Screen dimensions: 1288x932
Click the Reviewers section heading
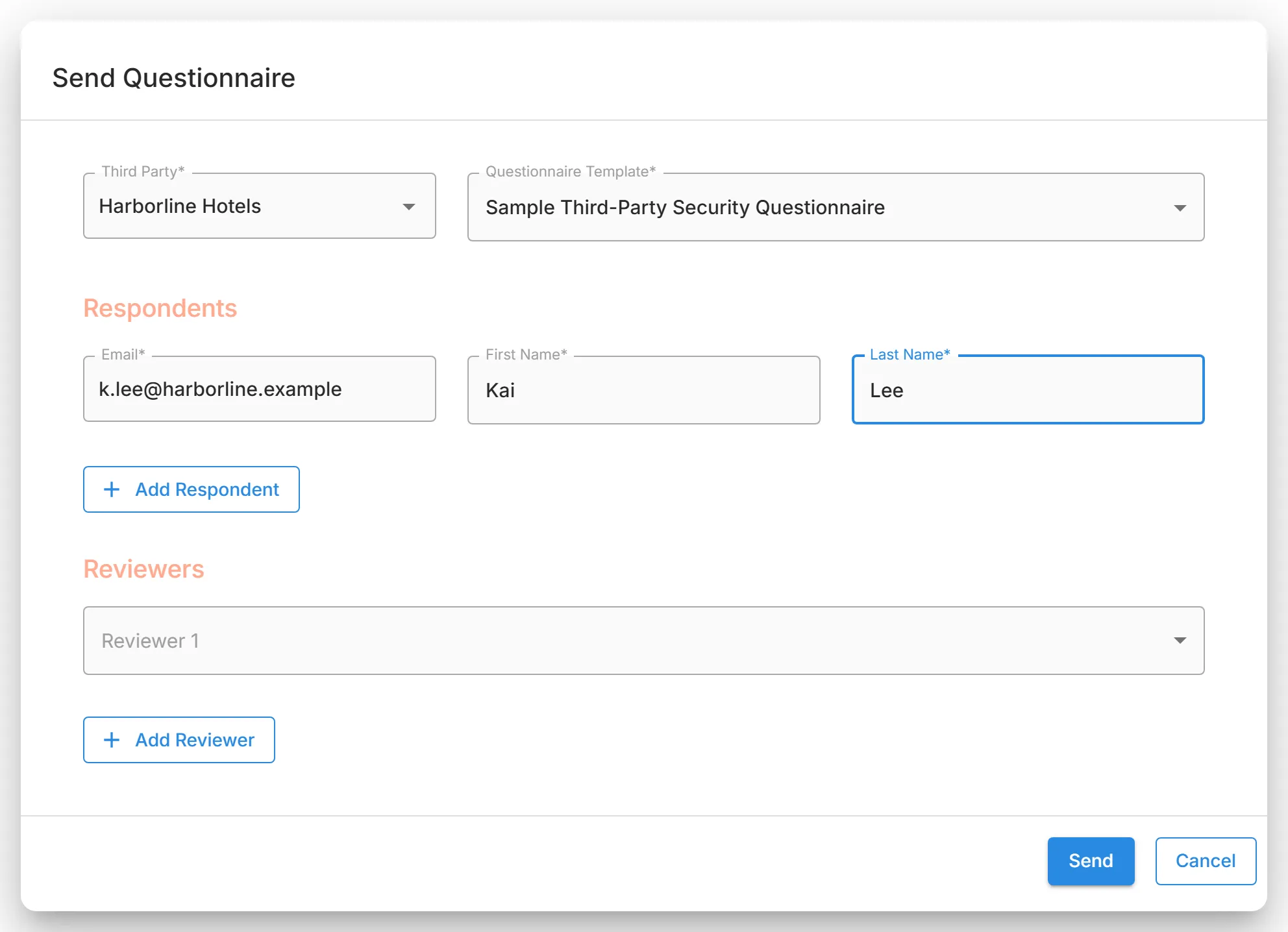144,569
